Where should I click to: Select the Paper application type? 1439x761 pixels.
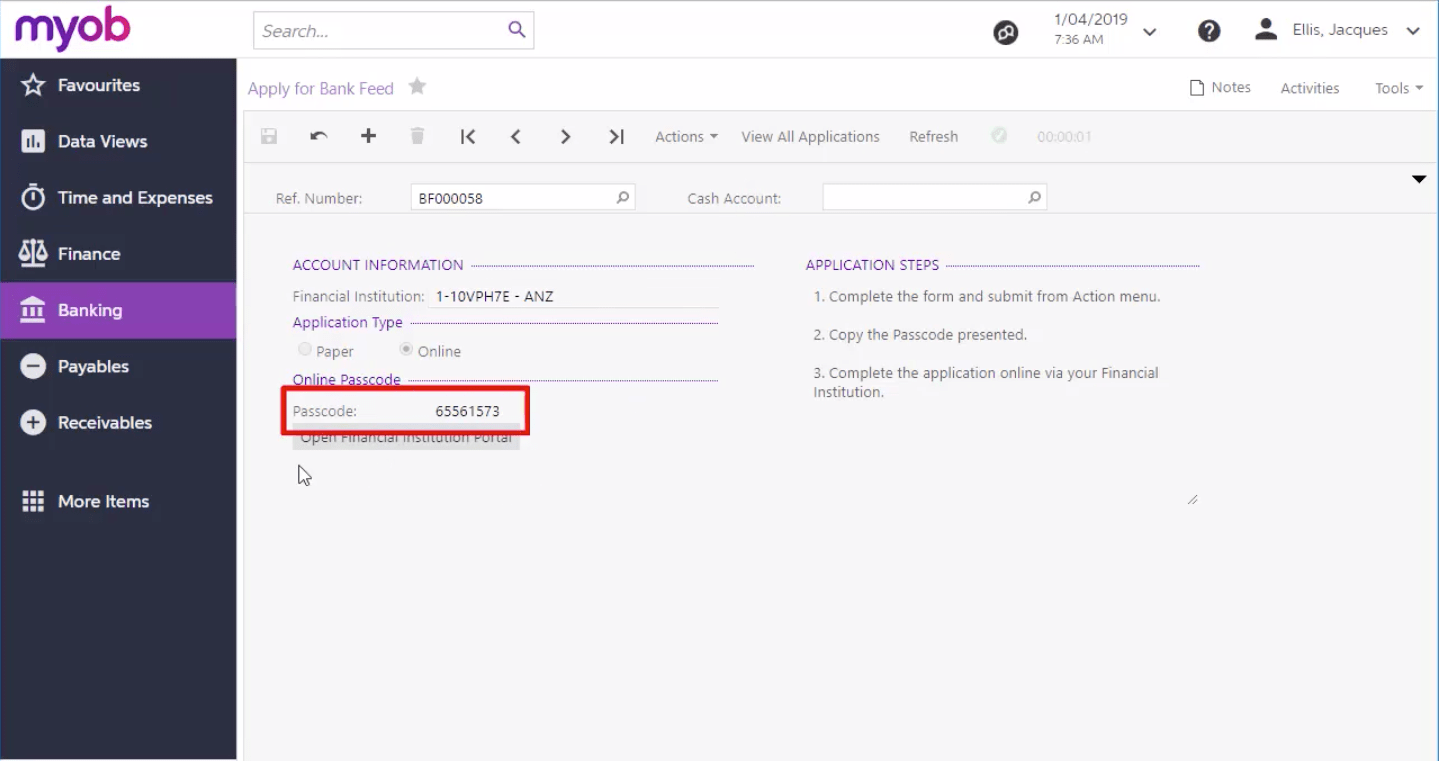[x=306, y=350]
